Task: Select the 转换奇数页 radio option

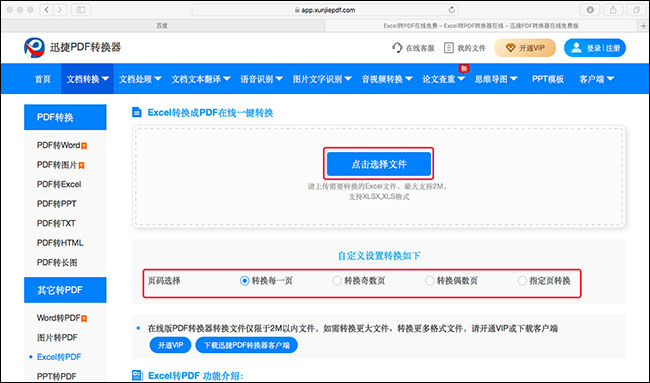Action: [337, 281]
